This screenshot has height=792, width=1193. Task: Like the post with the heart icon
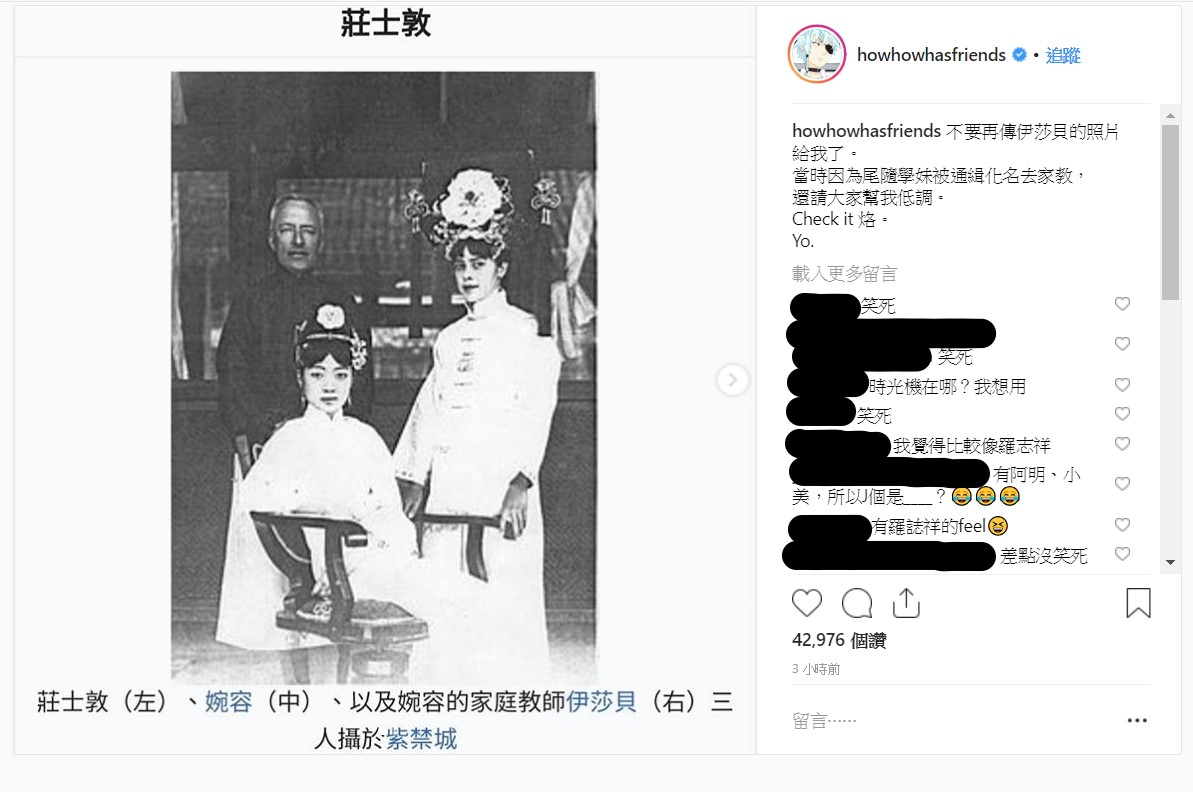click(806, 603)
